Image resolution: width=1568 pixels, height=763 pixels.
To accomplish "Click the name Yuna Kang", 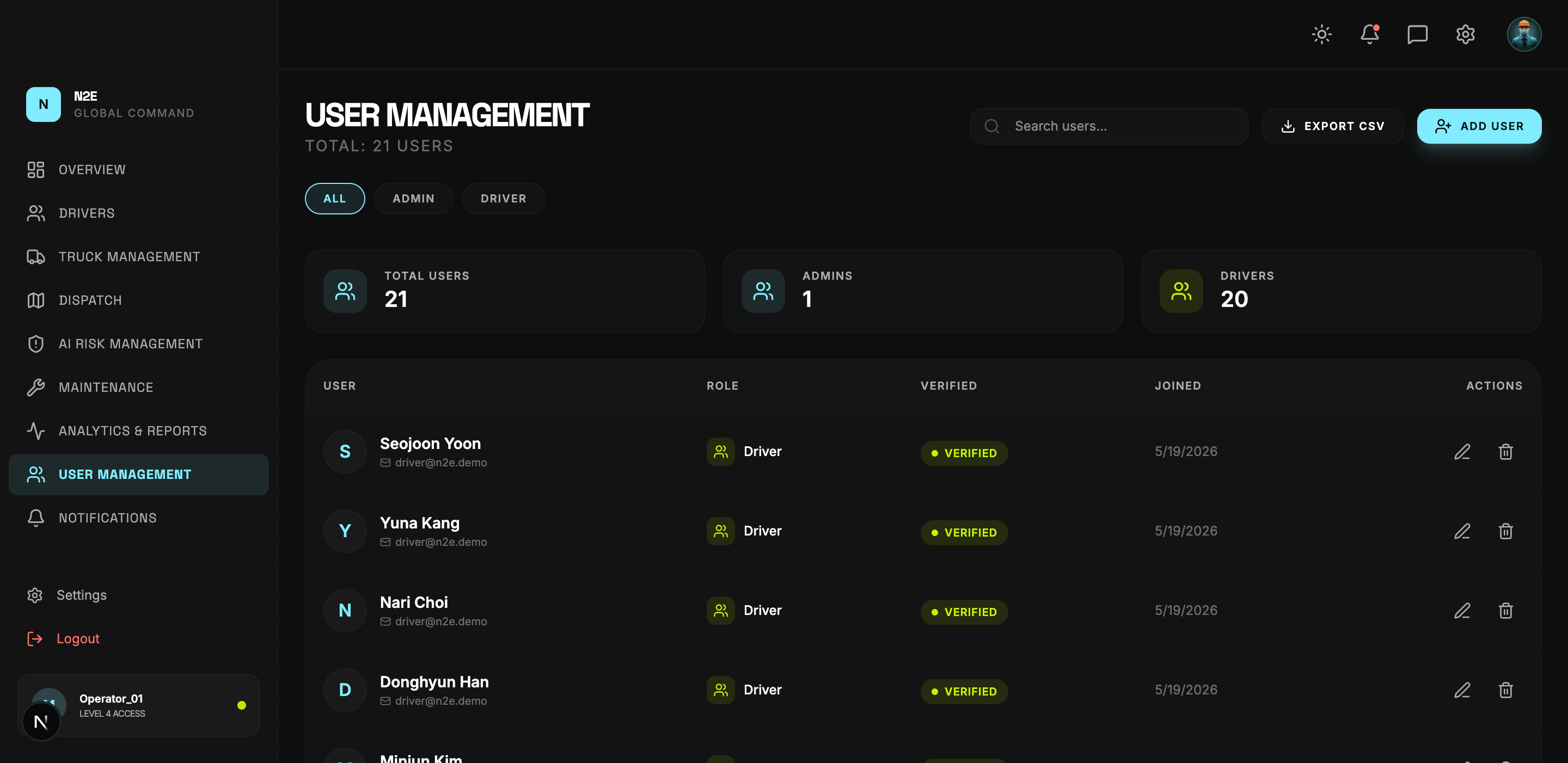I will click(419, 522).
